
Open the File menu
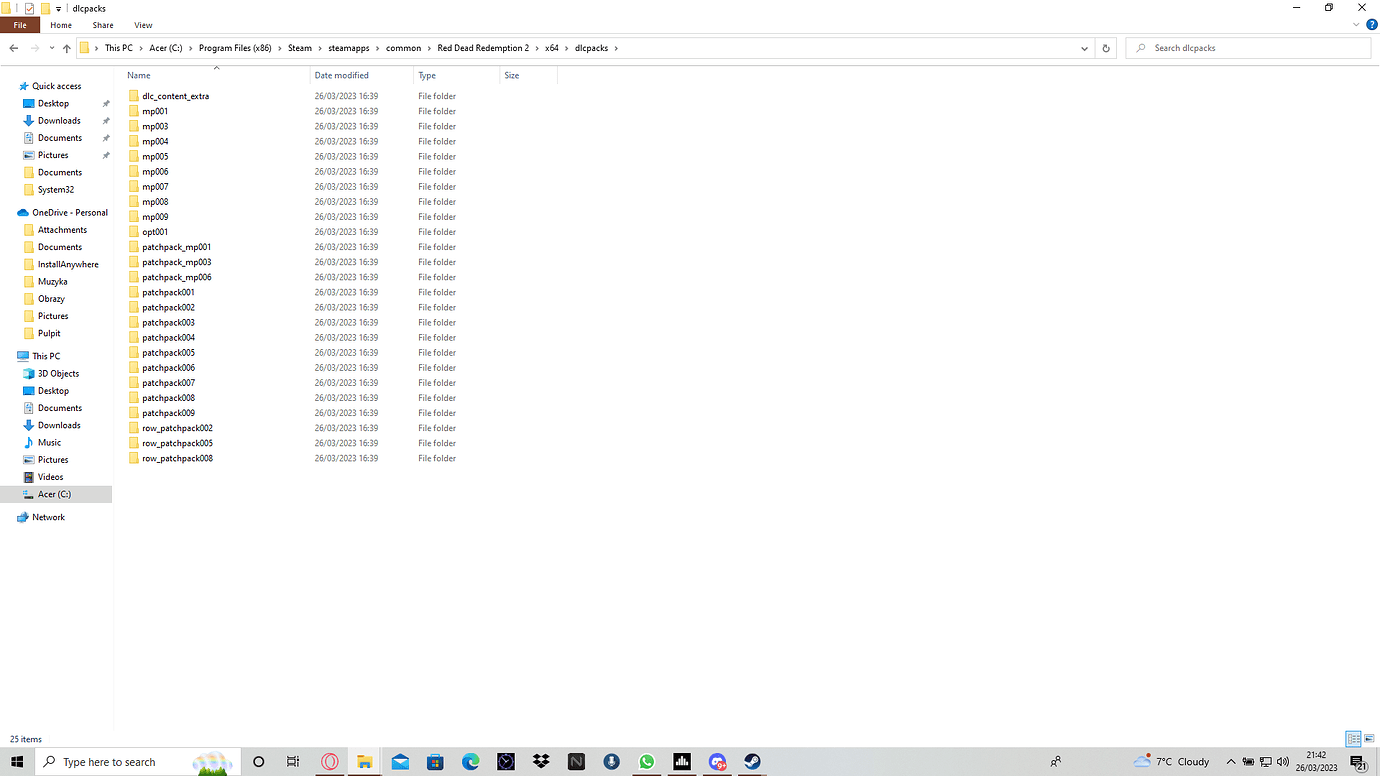pyautogui.click(x=20, y=25)
